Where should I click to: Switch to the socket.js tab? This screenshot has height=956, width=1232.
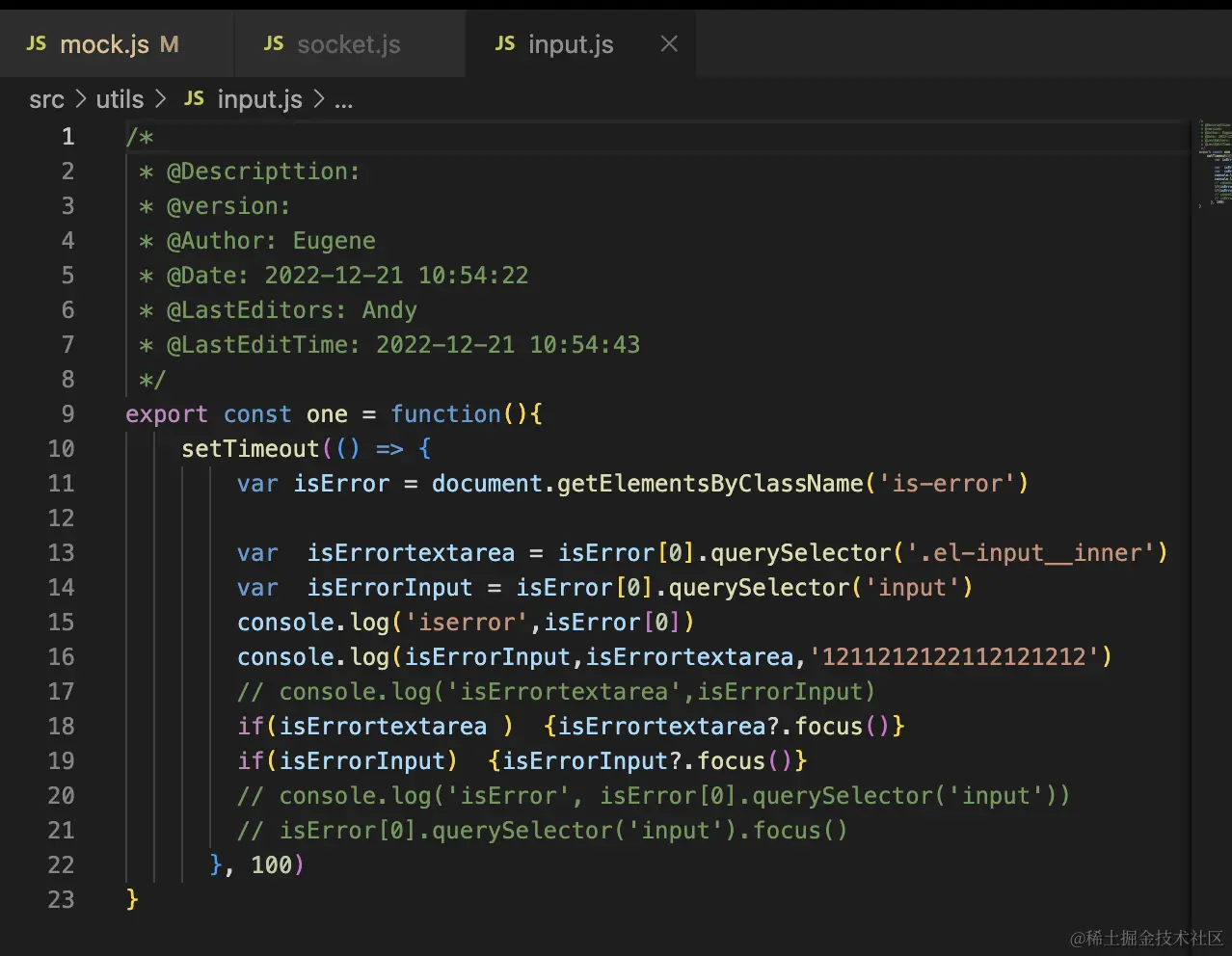click(351, 44)
